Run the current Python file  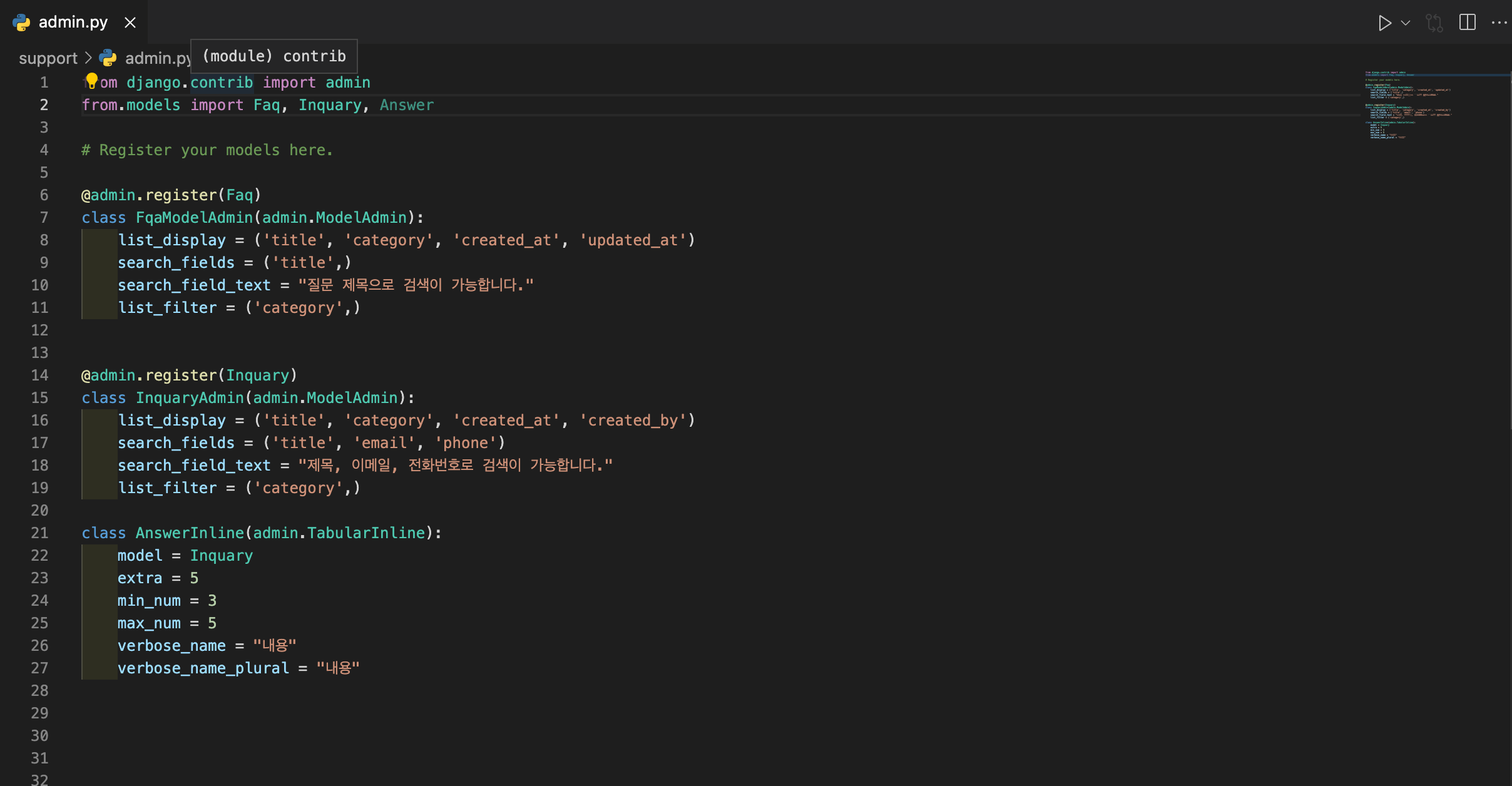1385,23
